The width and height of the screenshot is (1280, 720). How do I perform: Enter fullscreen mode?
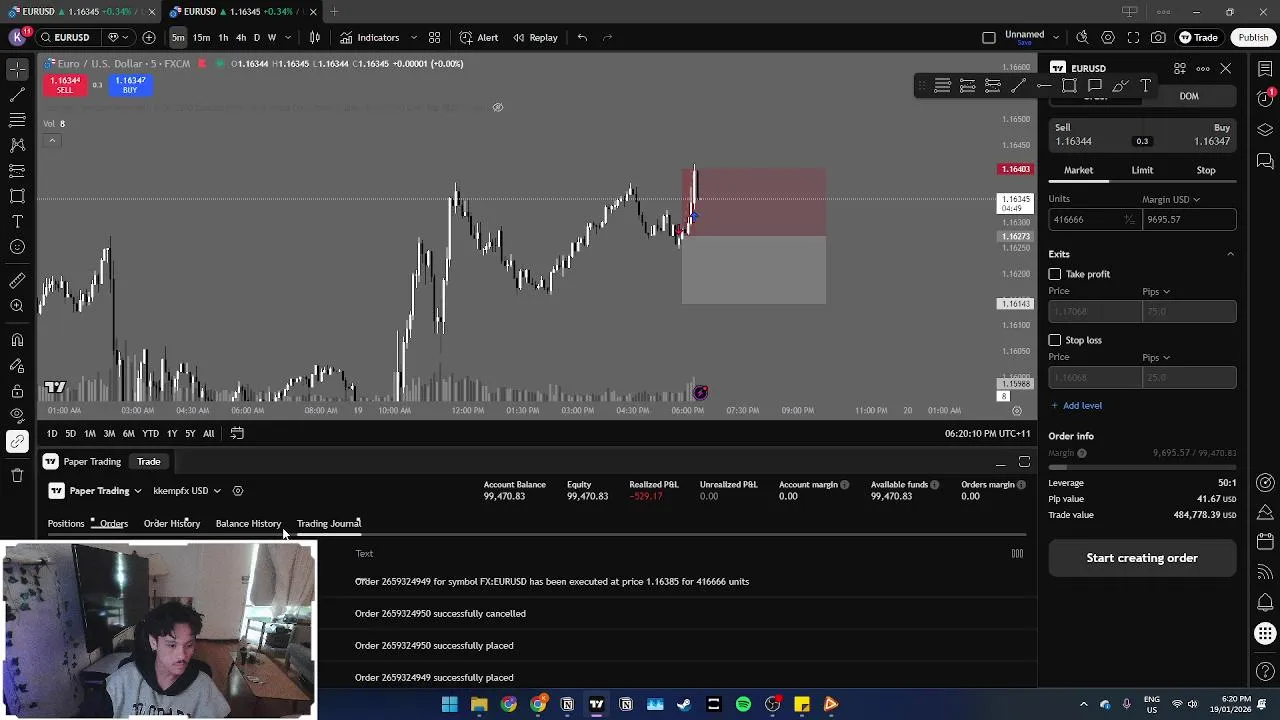(1133, 37)
